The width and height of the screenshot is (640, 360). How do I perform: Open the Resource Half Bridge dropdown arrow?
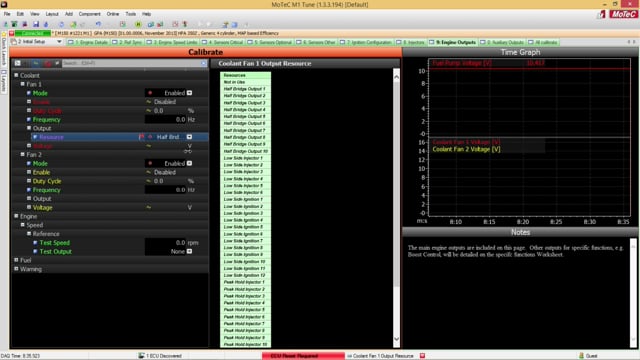coord(189,137)
